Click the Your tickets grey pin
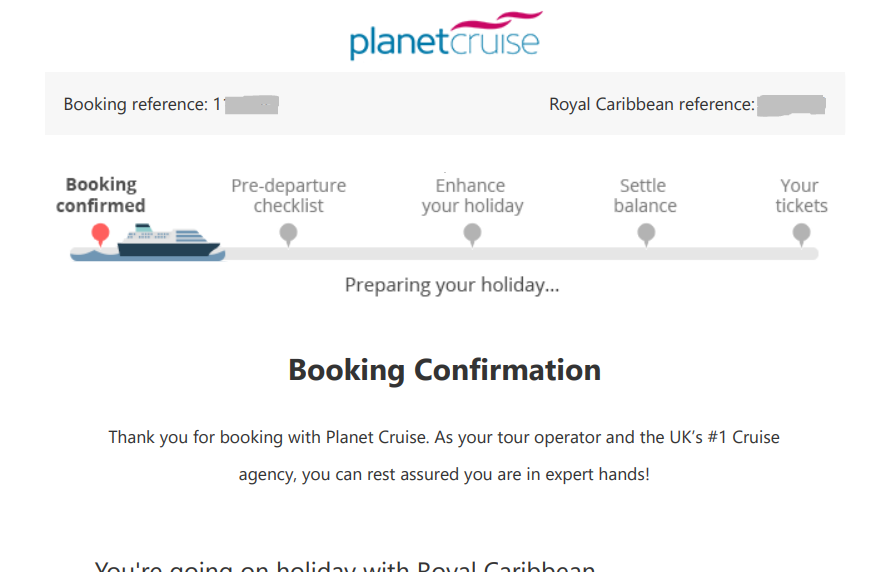The width and height of the screenshot is (895, 572). [801, 235]
